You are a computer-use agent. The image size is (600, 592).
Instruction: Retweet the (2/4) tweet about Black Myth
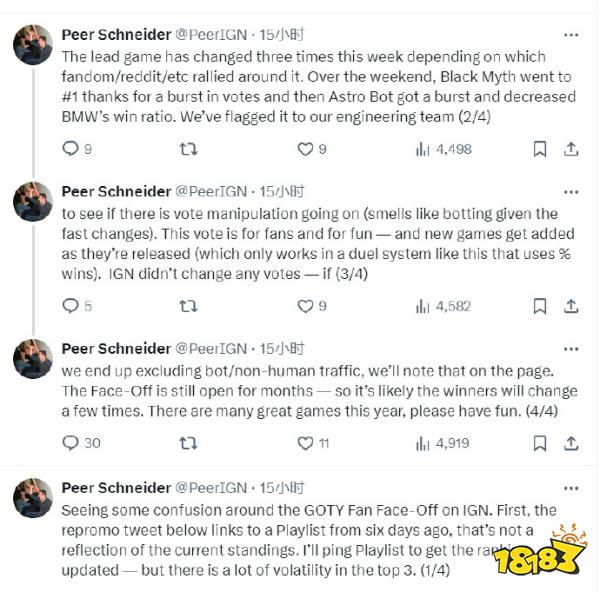coord(187,149)
